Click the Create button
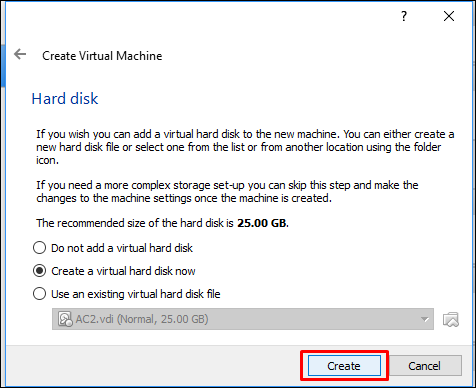Screen dimensions: 476x388 tap(344, 366)
